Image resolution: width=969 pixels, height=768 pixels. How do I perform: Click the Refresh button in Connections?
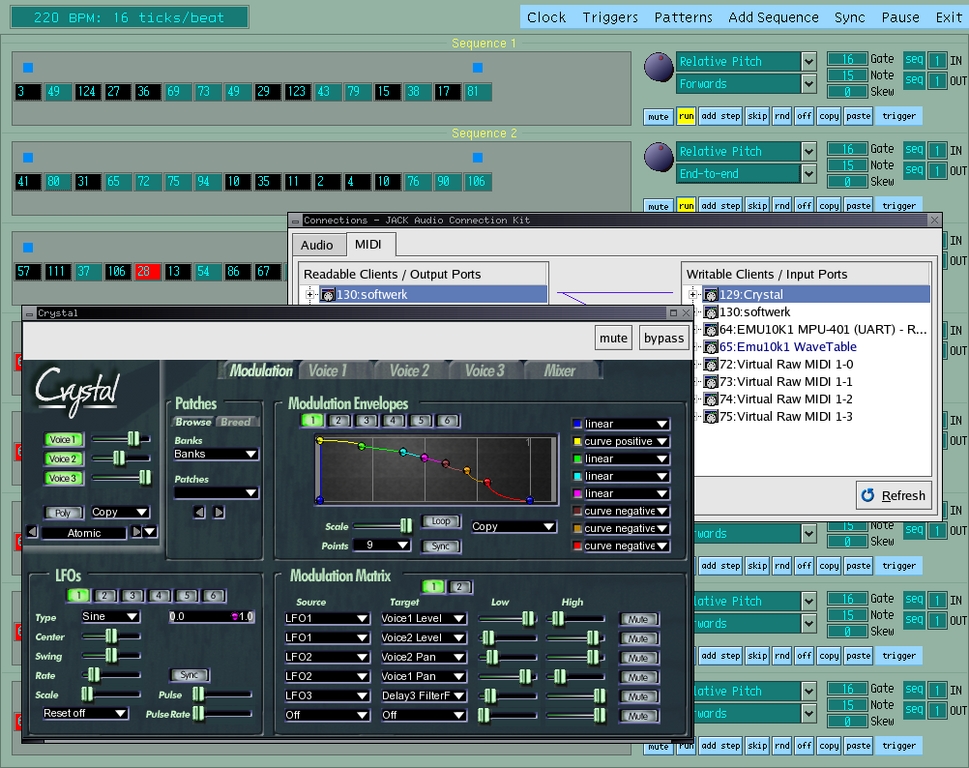(893, 495)
